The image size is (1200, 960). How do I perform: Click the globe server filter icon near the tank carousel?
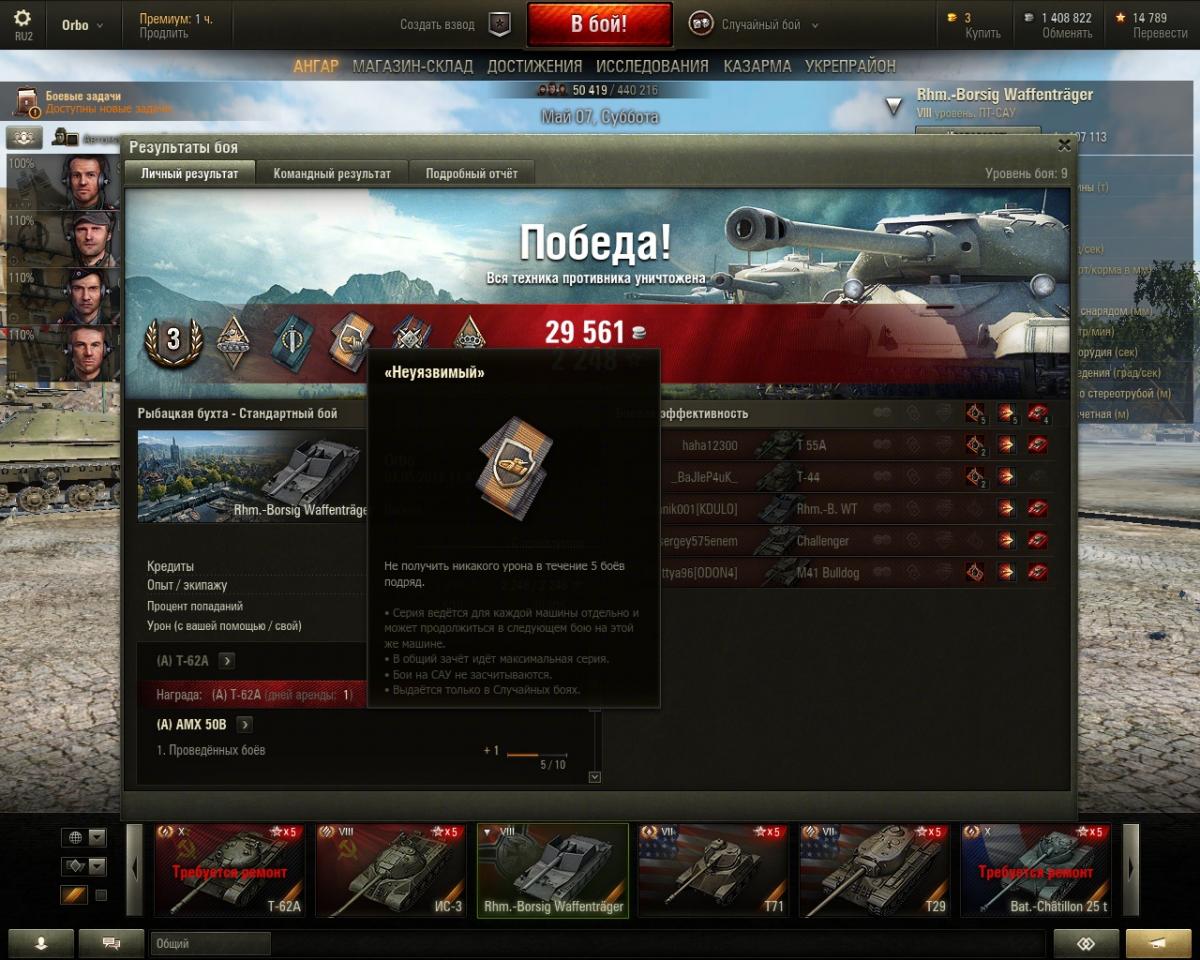(73, 837)
